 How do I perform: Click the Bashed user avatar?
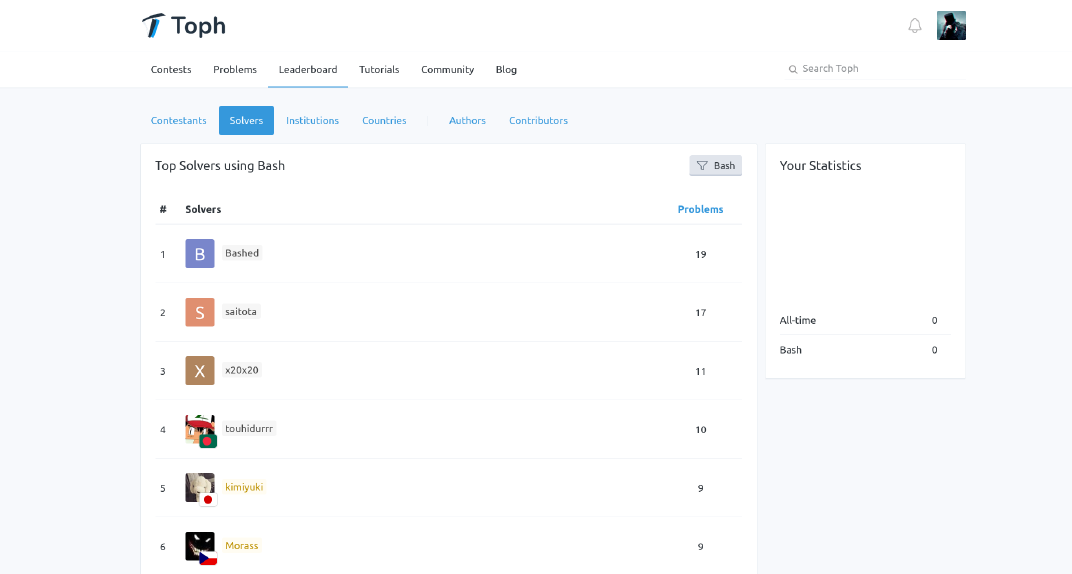[x=200, y=254]
